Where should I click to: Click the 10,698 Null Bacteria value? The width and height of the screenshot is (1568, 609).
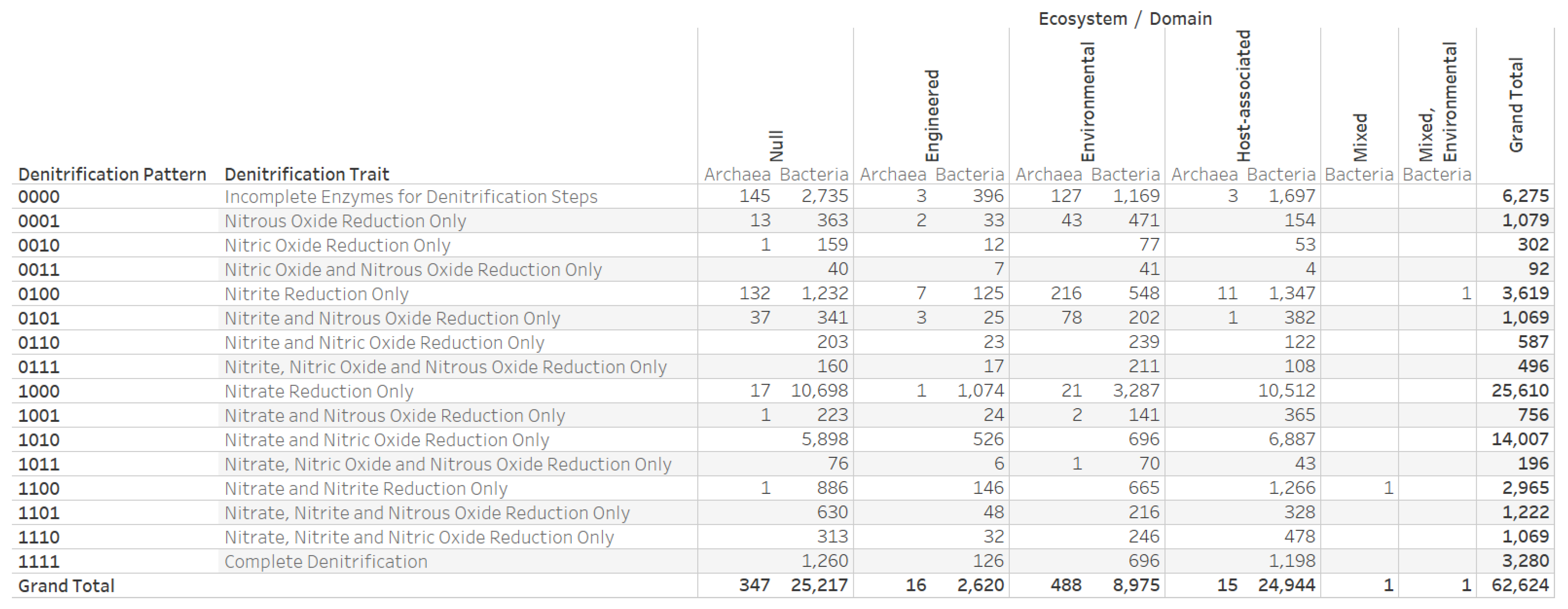(x=819, y=391)
